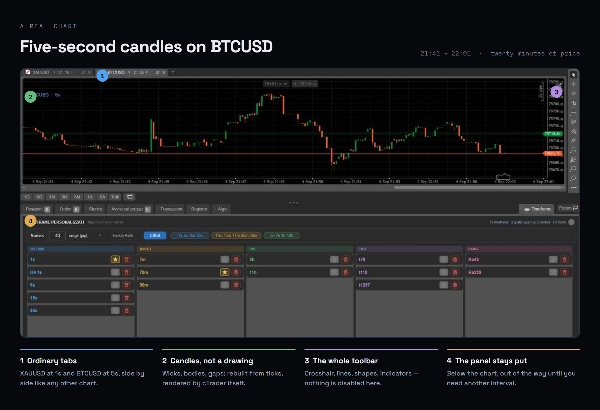The width and height of the screenshot is (600, 410).
Task: Delete the 26m timeframe row
Action: tap(236, 272)
